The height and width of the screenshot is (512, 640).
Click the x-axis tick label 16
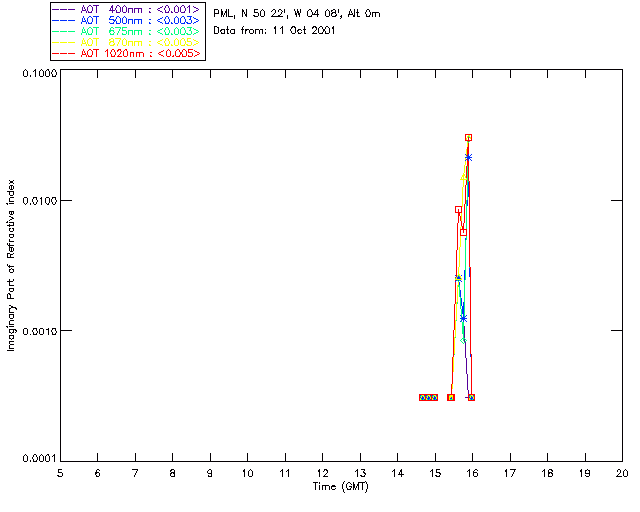(x=473, y=473)
